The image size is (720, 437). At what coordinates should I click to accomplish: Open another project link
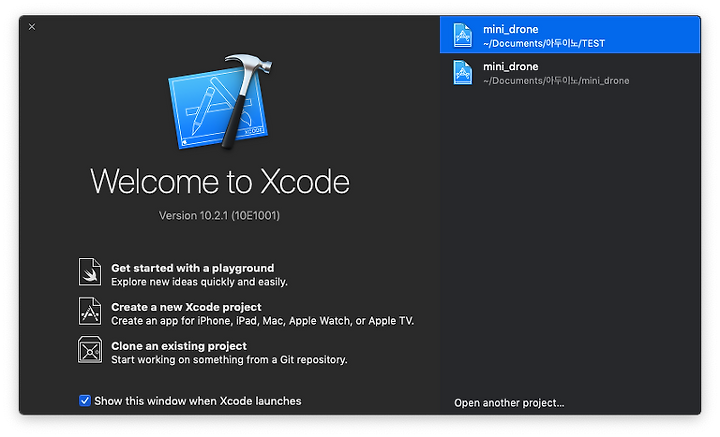pos(509,403)
